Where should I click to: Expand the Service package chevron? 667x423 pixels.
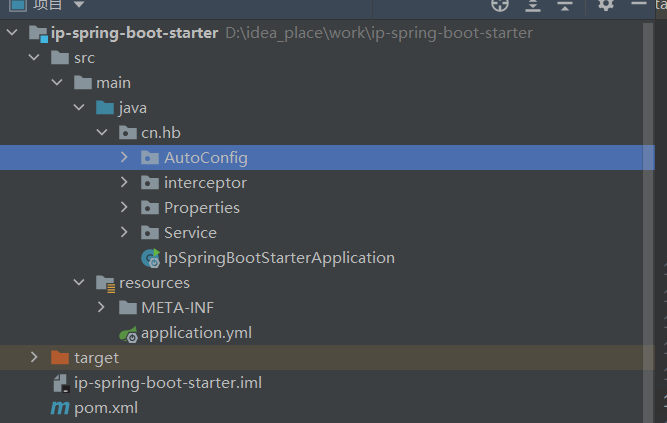pyautogui.click(x=124, y=232)
